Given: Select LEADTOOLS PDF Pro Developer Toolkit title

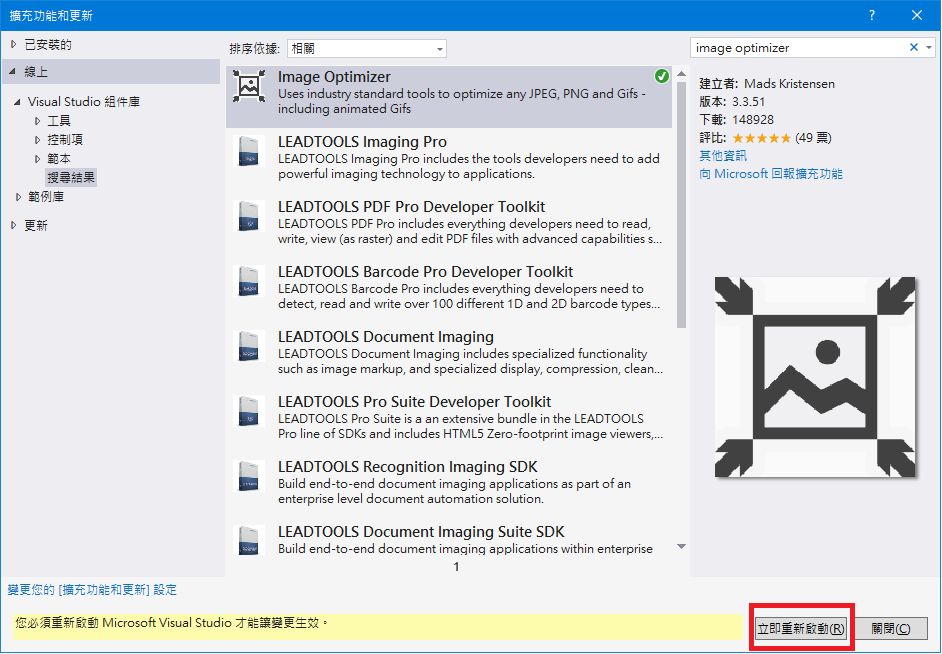Looking at the screenshot, I should [412, 207].
